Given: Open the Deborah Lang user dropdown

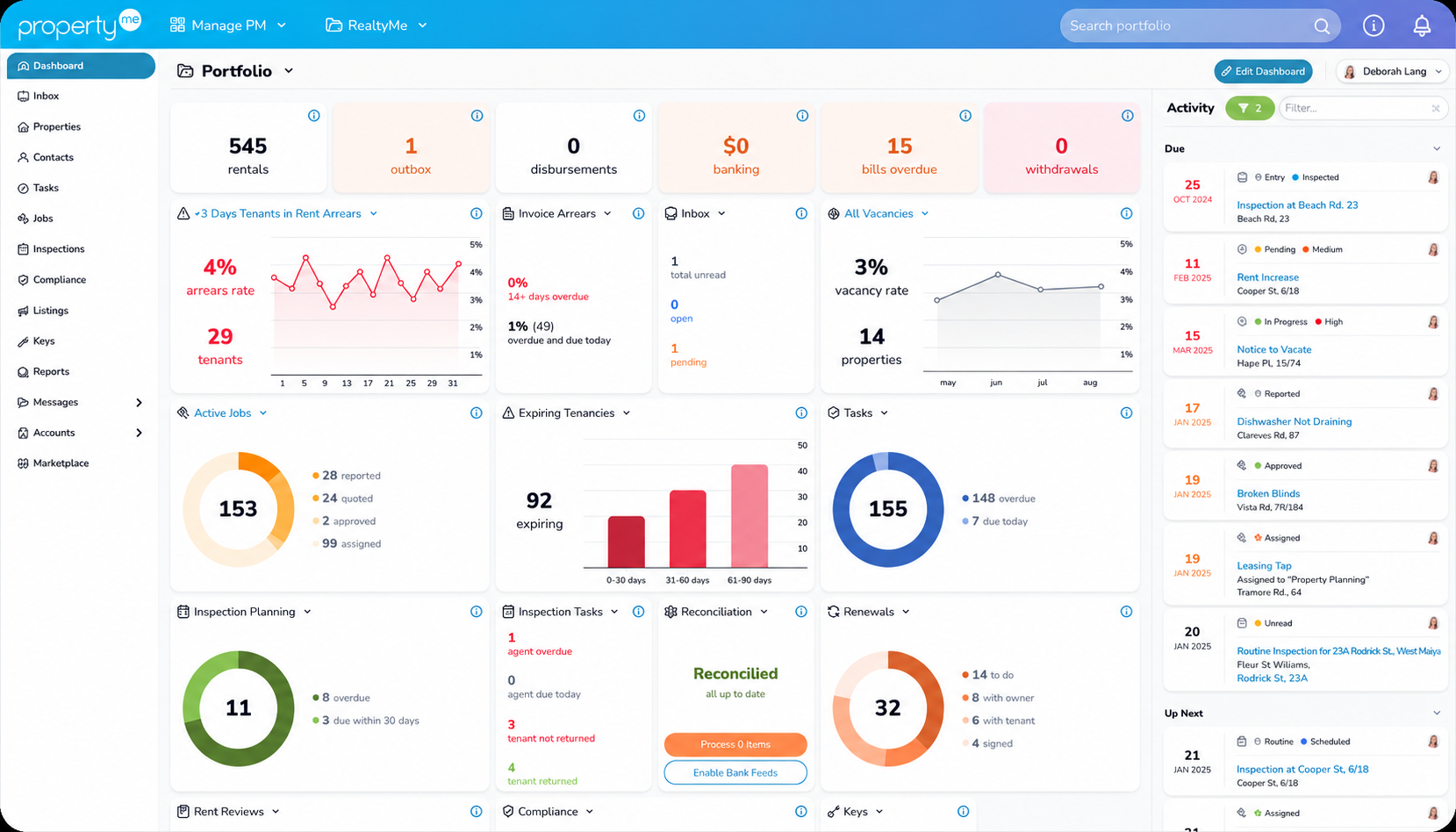Looking at the screenshot, I should coord(1394,72).
